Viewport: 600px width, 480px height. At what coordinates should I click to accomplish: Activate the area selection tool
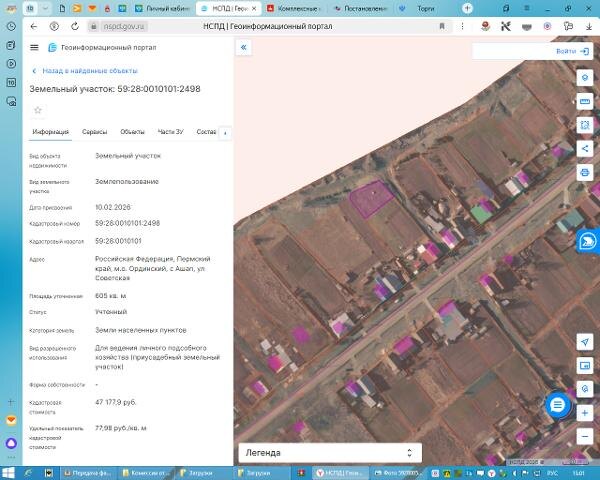[x=584, y=125]
